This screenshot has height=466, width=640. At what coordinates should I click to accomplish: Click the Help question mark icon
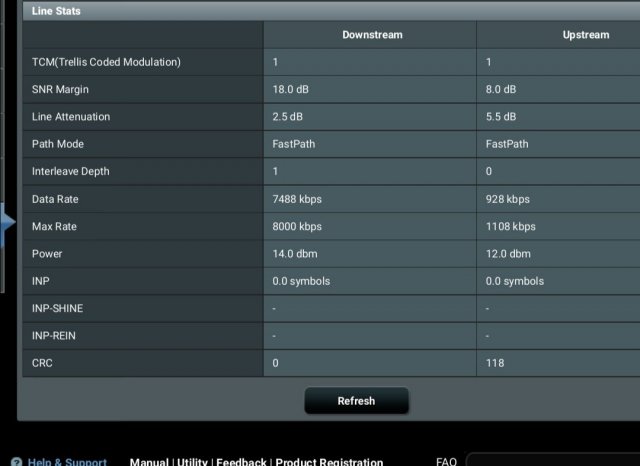point(17,462)
